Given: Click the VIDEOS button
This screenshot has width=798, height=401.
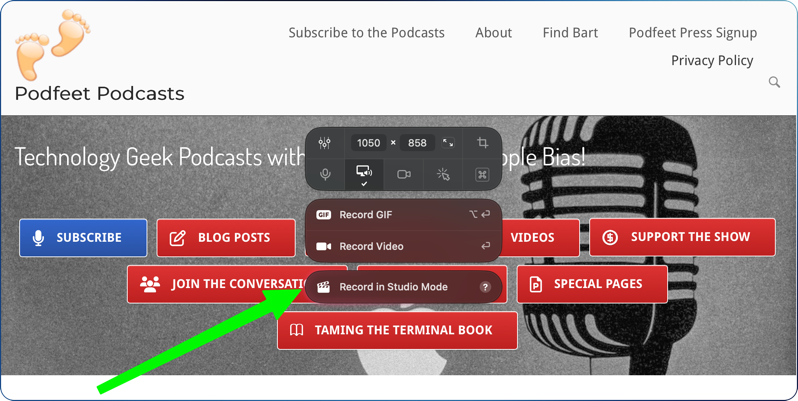Looking at the screenshot, I should [x=540, y=238].
